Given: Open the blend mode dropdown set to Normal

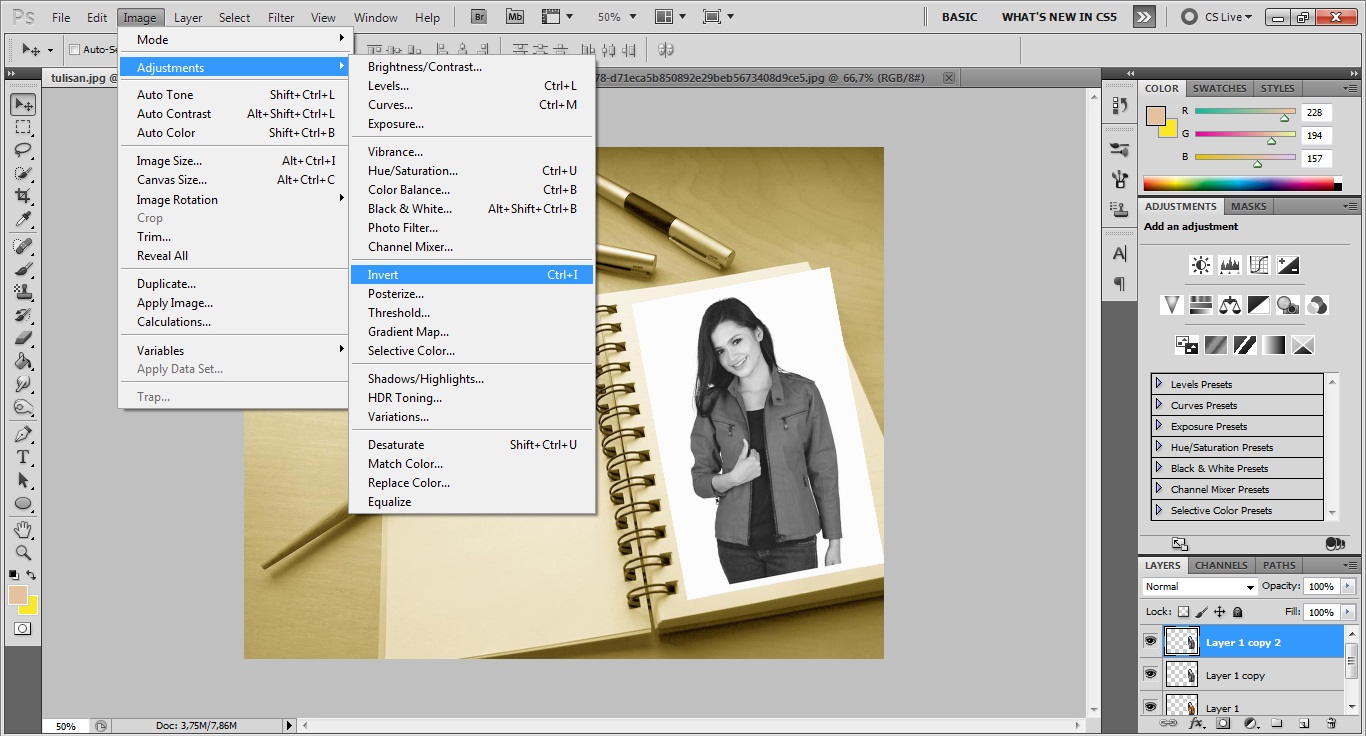Looking at the screenshot, I should (x=1199, y=587).
